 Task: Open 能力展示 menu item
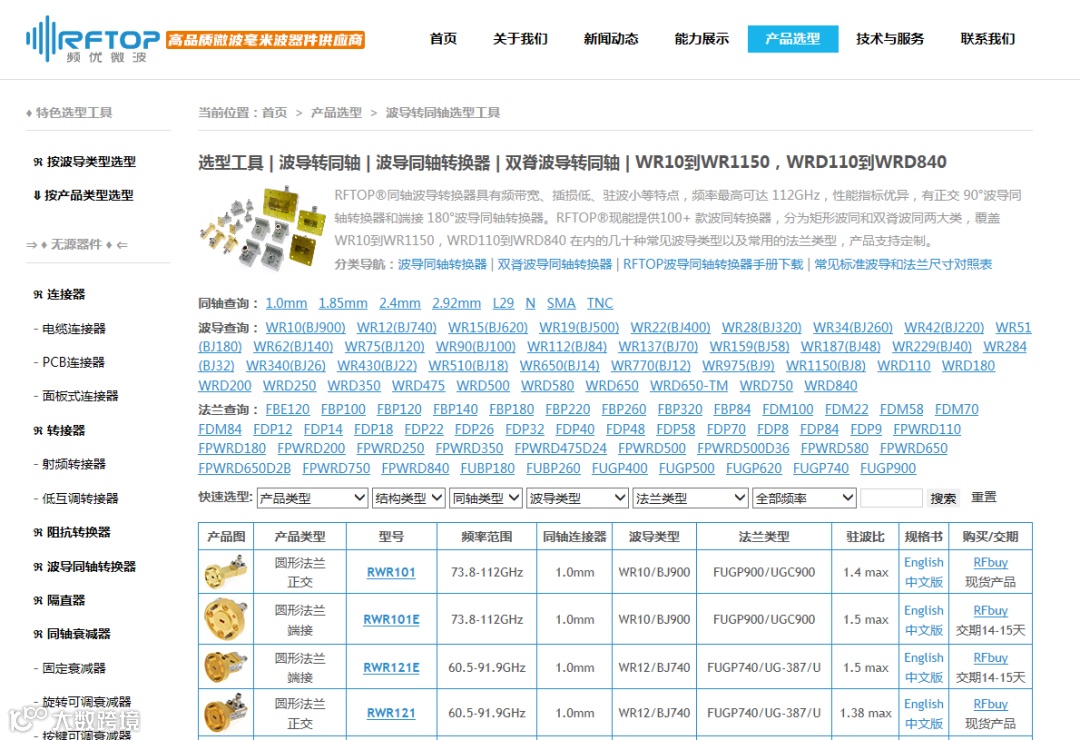pyautogui.click(x=702, y=39)
